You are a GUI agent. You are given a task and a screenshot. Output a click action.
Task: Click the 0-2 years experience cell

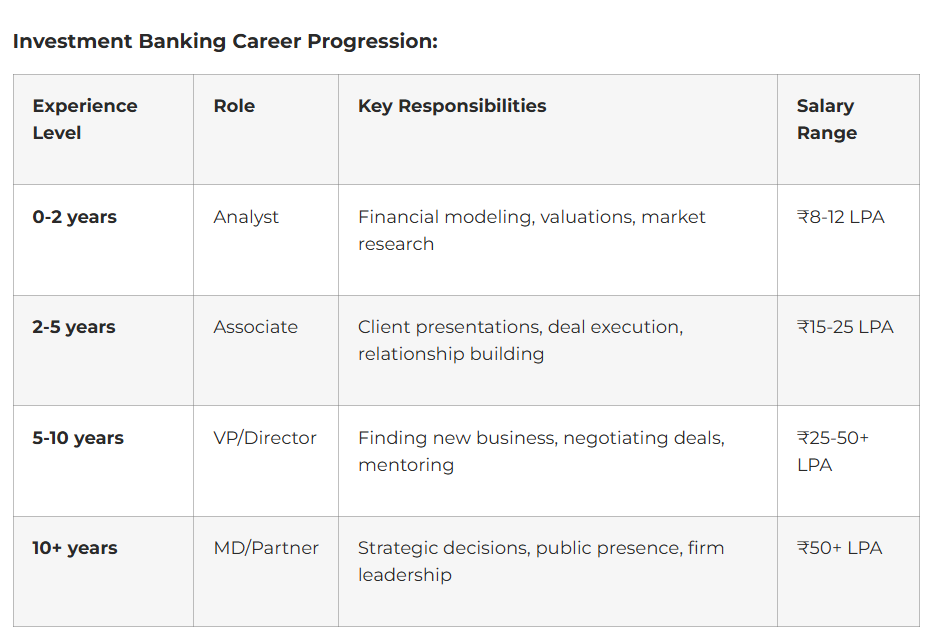point(74,217)
